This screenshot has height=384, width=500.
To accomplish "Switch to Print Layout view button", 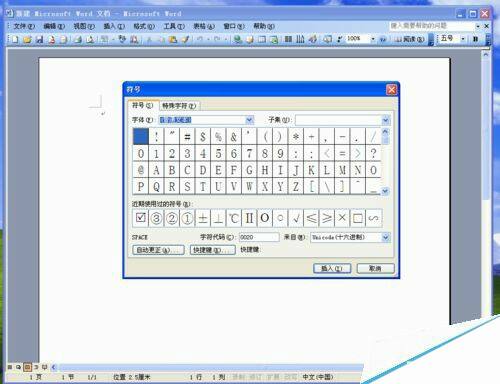I will 27,367.
